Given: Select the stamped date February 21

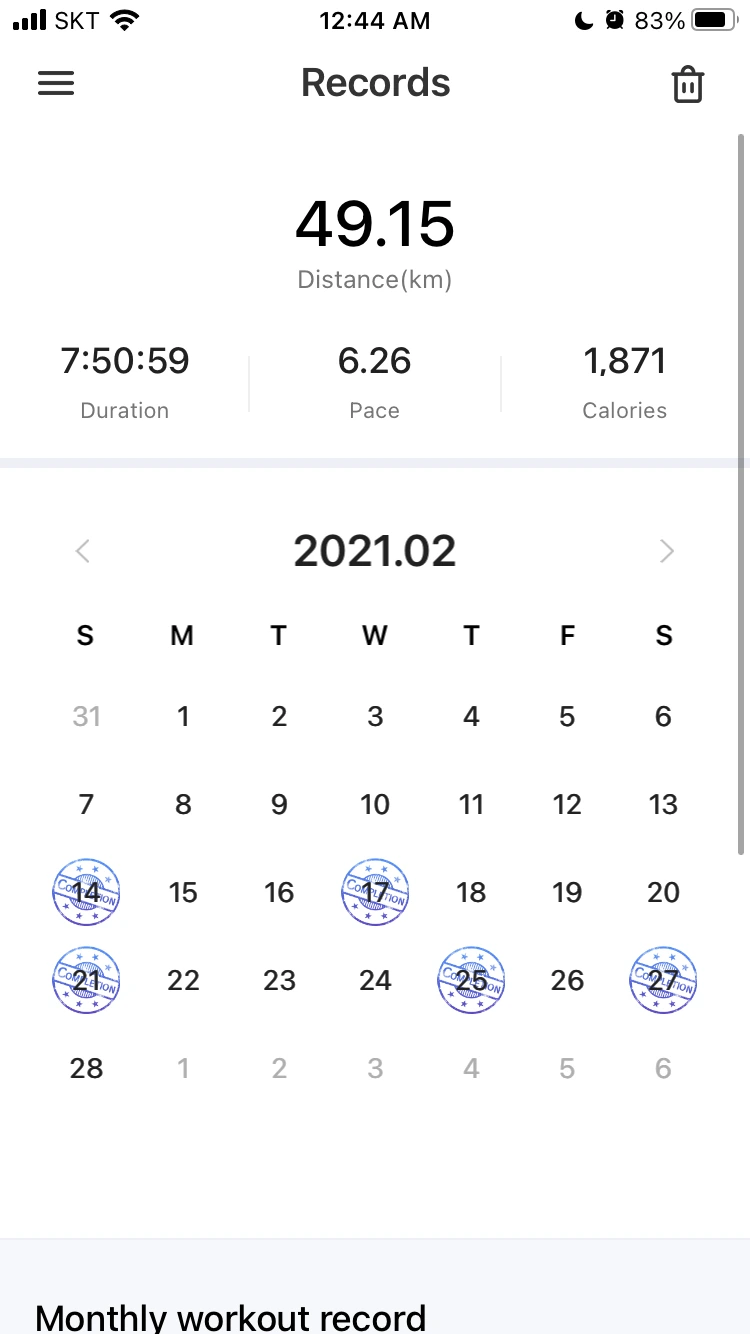Looking at the screenshot, I should (86, 980).
